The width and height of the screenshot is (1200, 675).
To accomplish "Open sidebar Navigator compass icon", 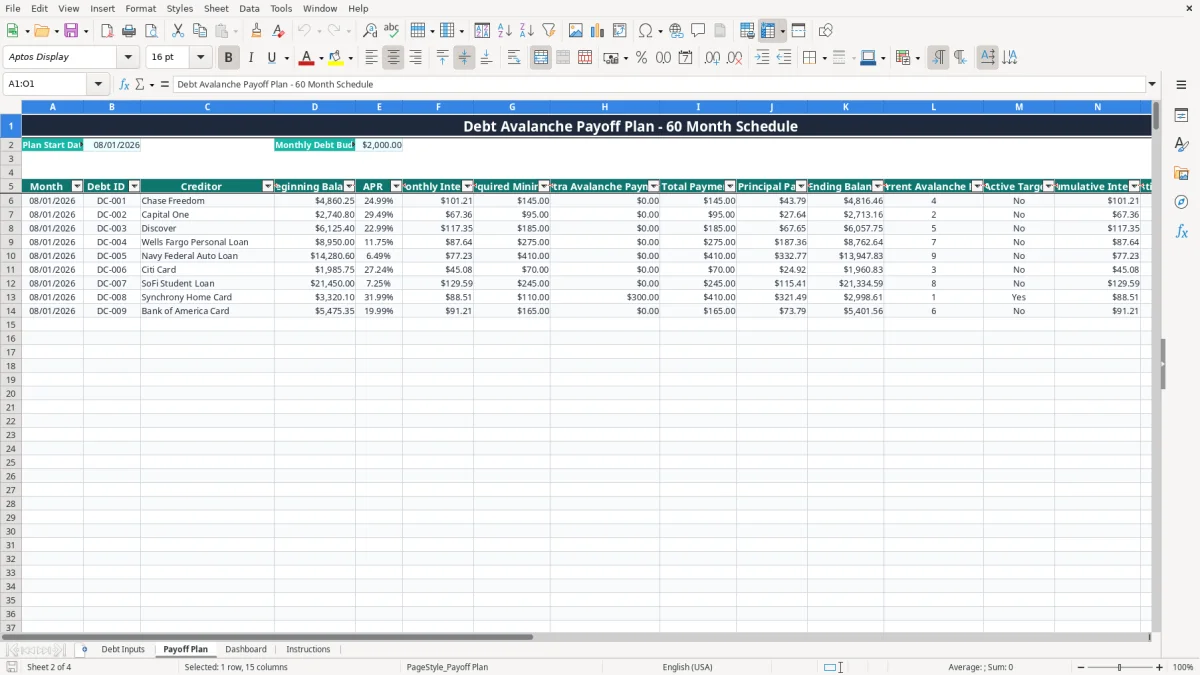I will [1181, 202].
